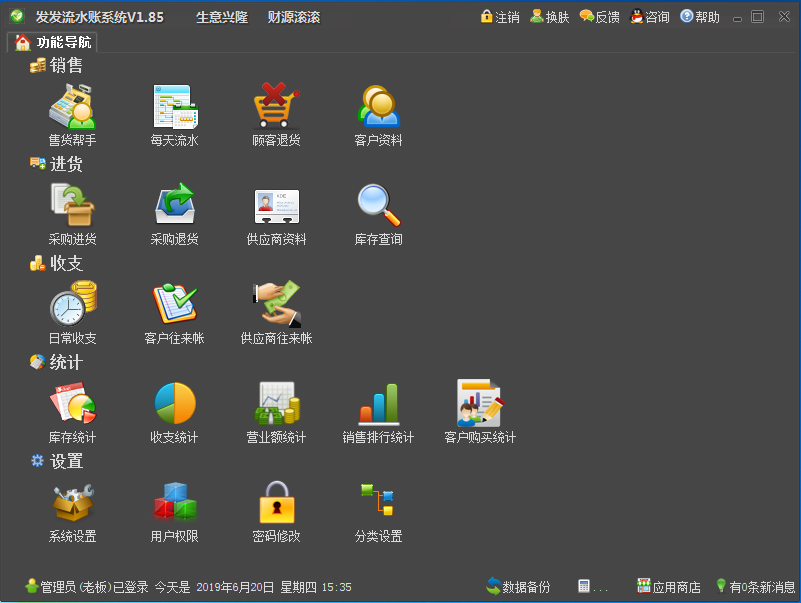This screenshot has width=801, height=603.
Task: Click the calculator icon in status bar
Action: click(584, 586)
